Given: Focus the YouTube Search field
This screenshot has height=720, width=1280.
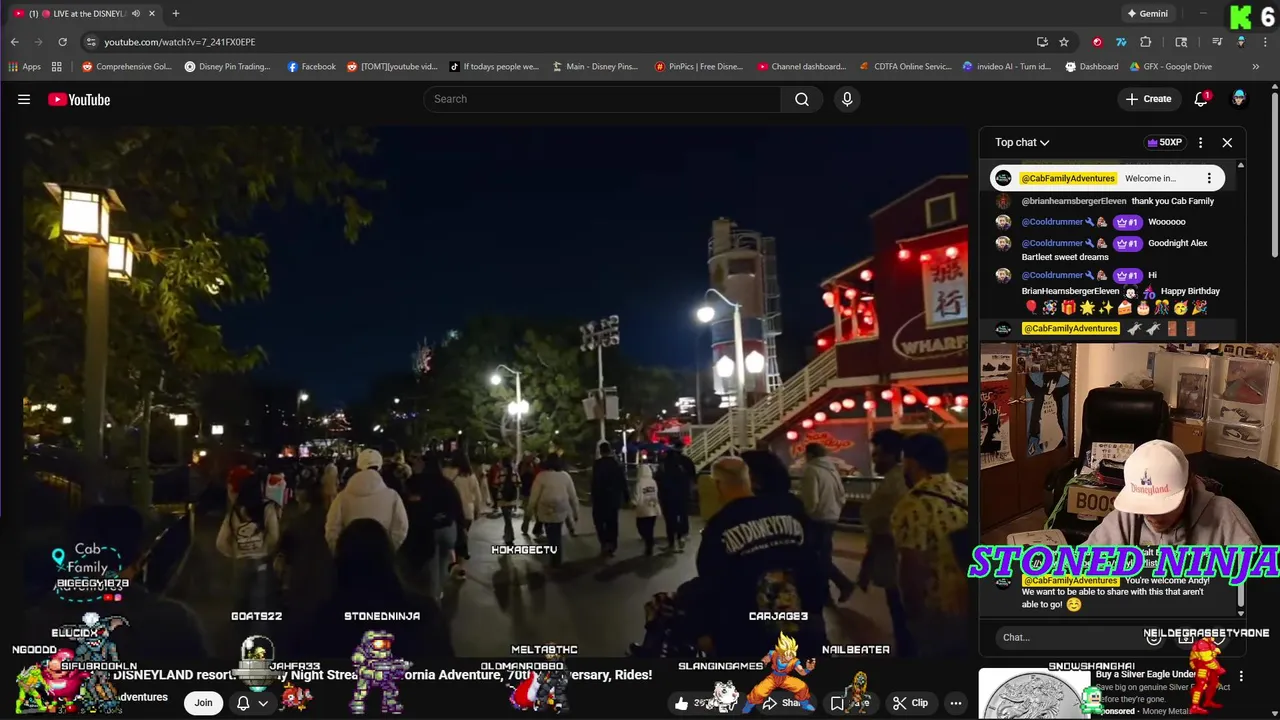Looking at the screenshot, I should pos(602,99).
